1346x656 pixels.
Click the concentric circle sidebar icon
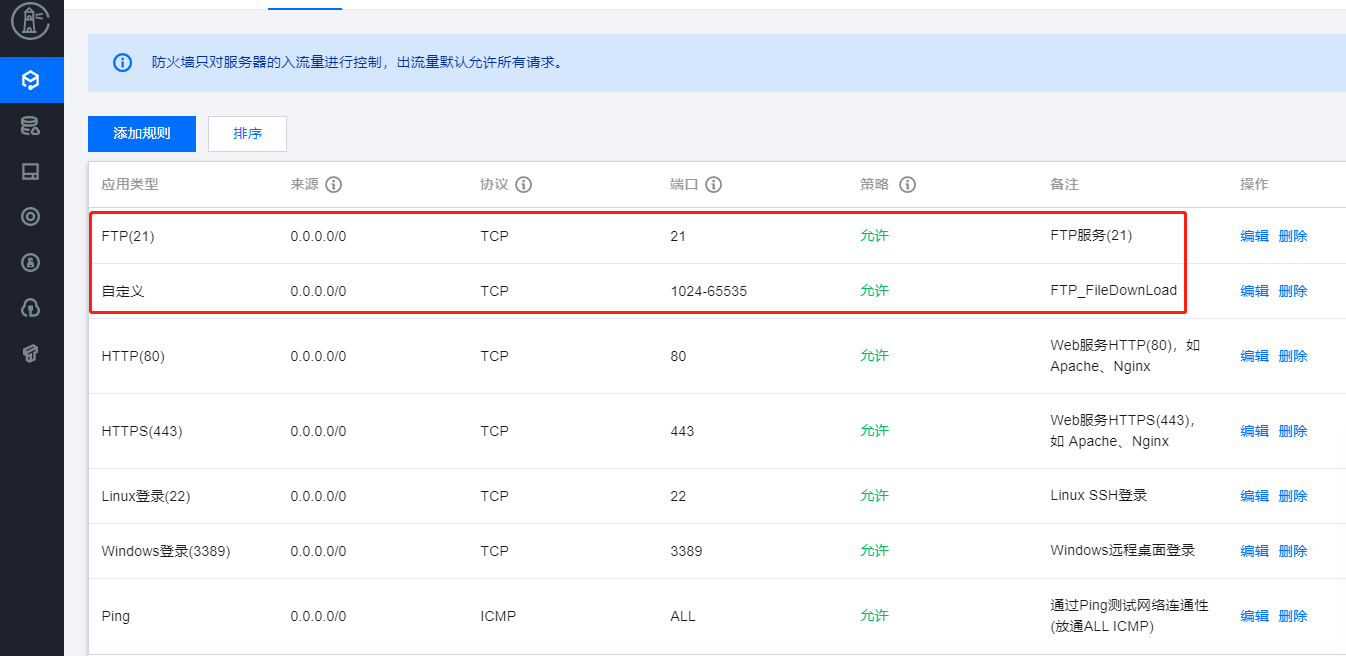tap(31, 217)
